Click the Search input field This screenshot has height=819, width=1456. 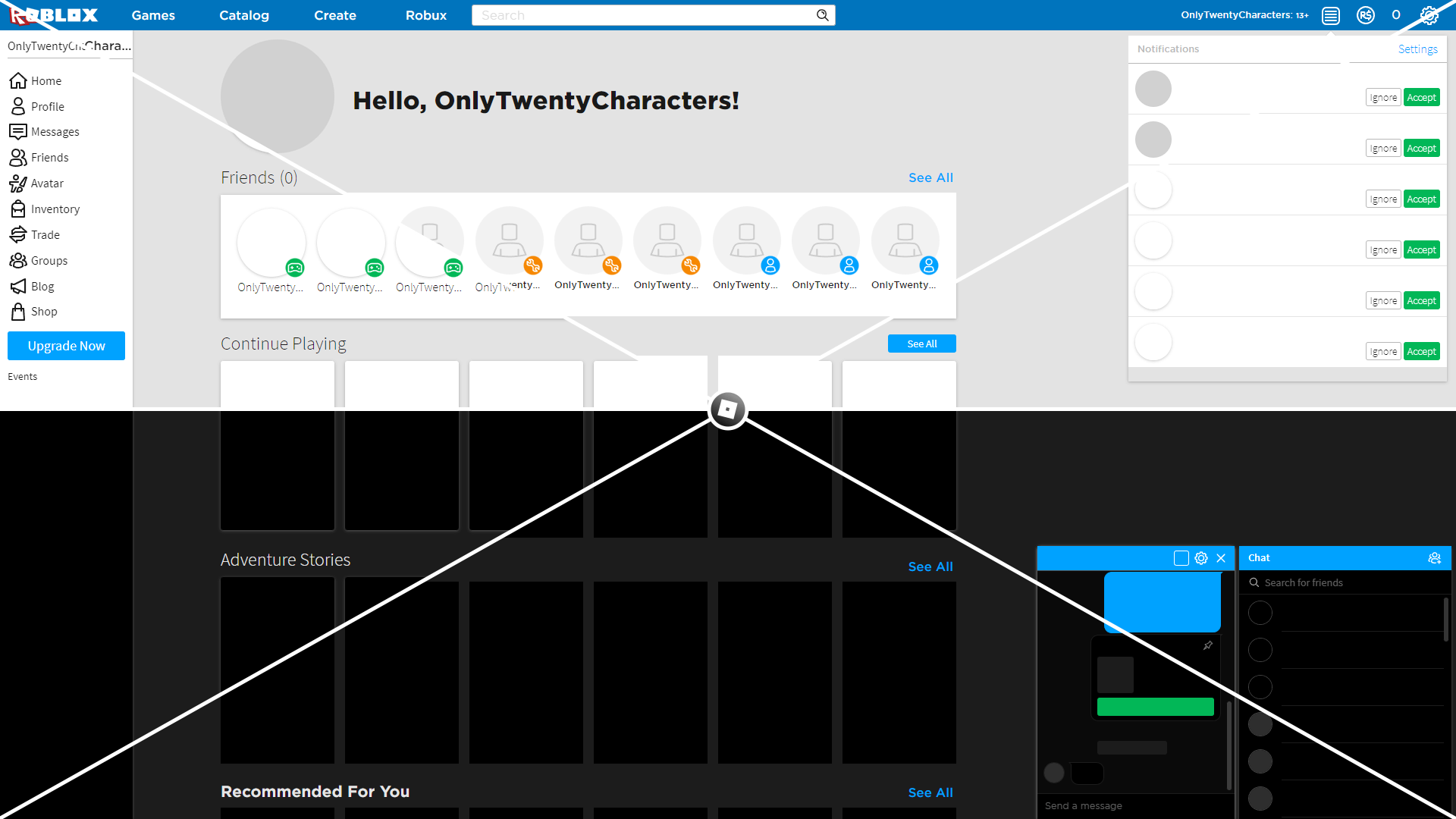point(651,15)
